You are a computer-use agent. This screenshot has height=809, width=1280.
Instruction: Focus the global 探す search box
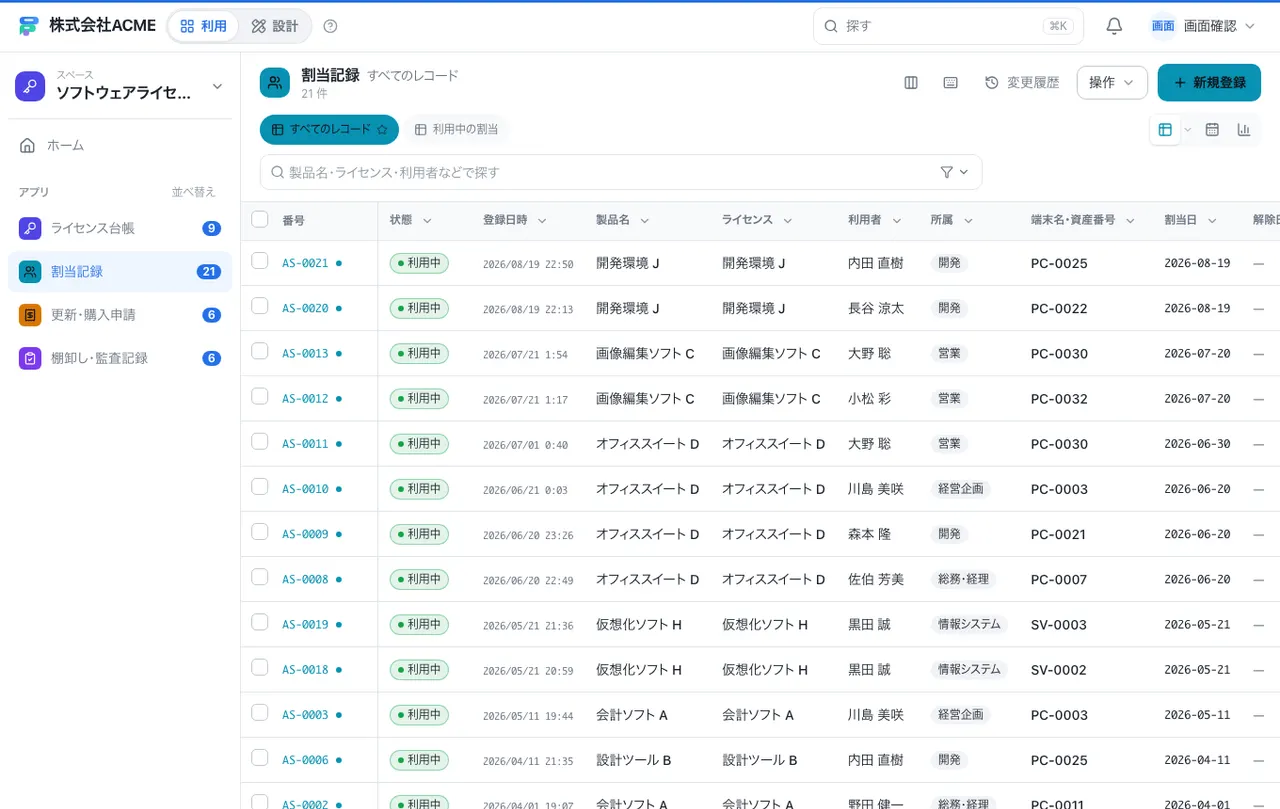click(x=948, y=26)
